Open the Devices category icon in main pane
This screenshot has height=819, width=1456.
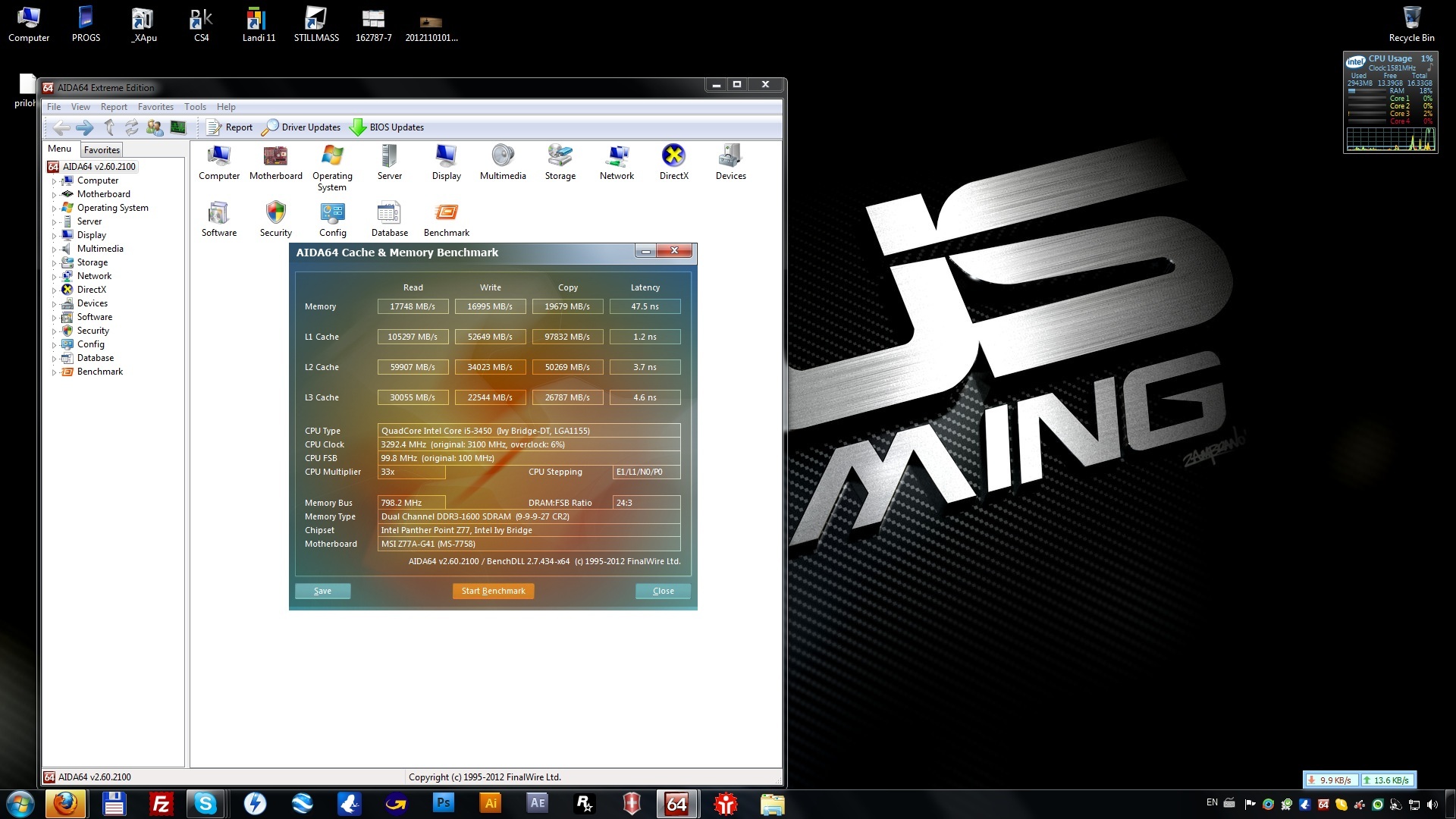[730, 162]
